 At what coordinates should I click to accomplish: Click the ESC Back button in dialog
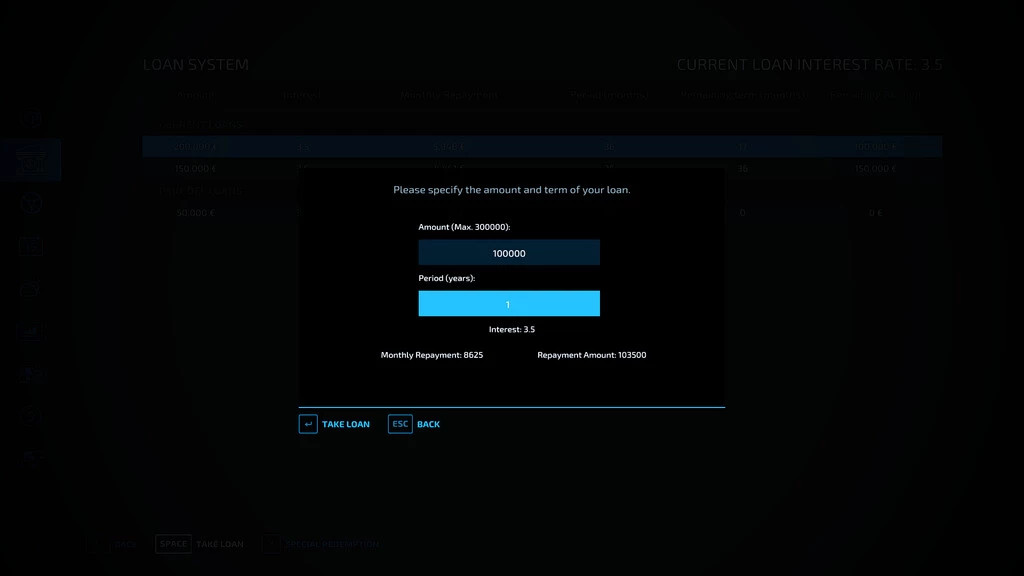pos(414,424)
